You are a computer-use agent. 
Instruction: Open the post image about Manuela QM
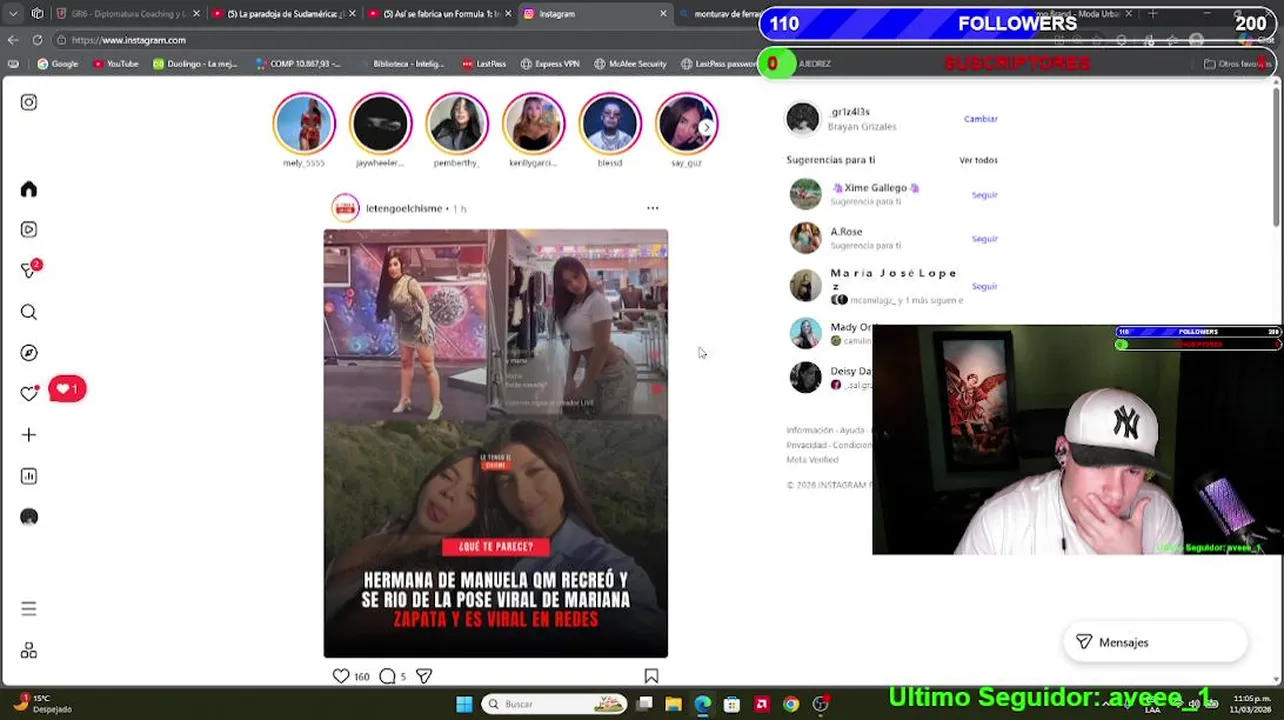496,443
